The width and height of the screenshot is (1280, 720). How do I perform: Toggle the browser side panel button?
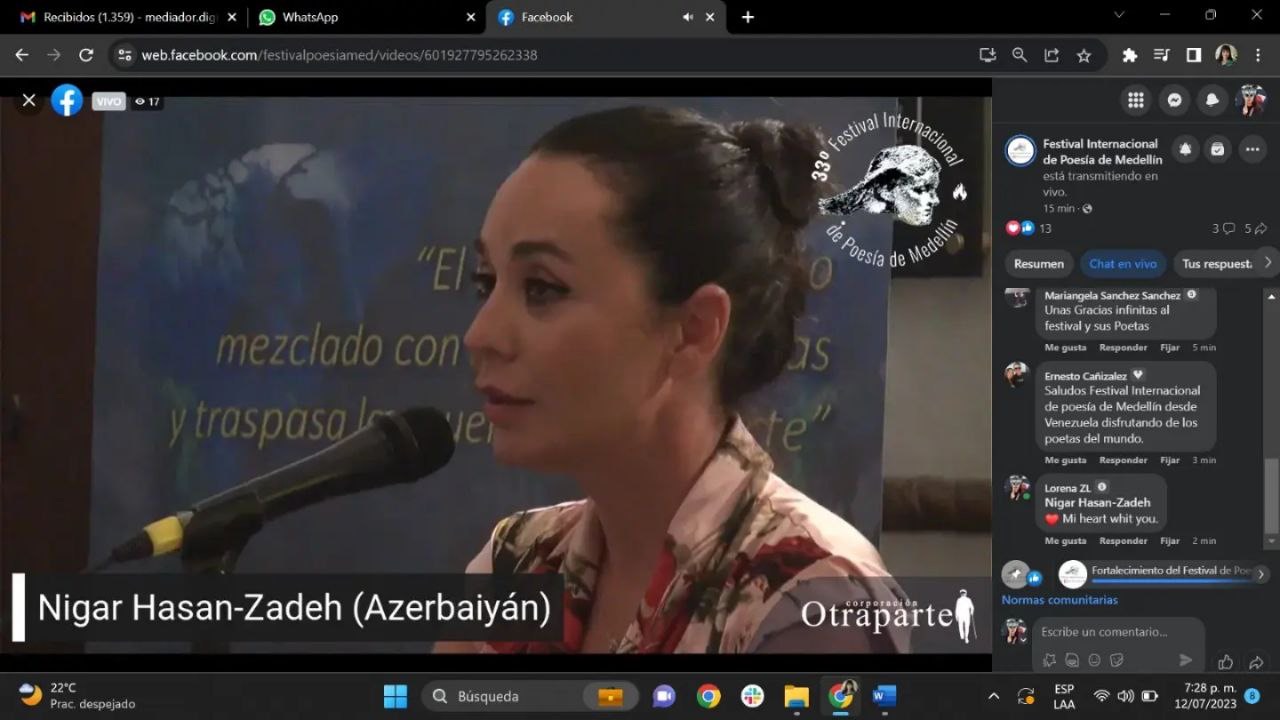pyautogui.click(x=1193, y=55)
